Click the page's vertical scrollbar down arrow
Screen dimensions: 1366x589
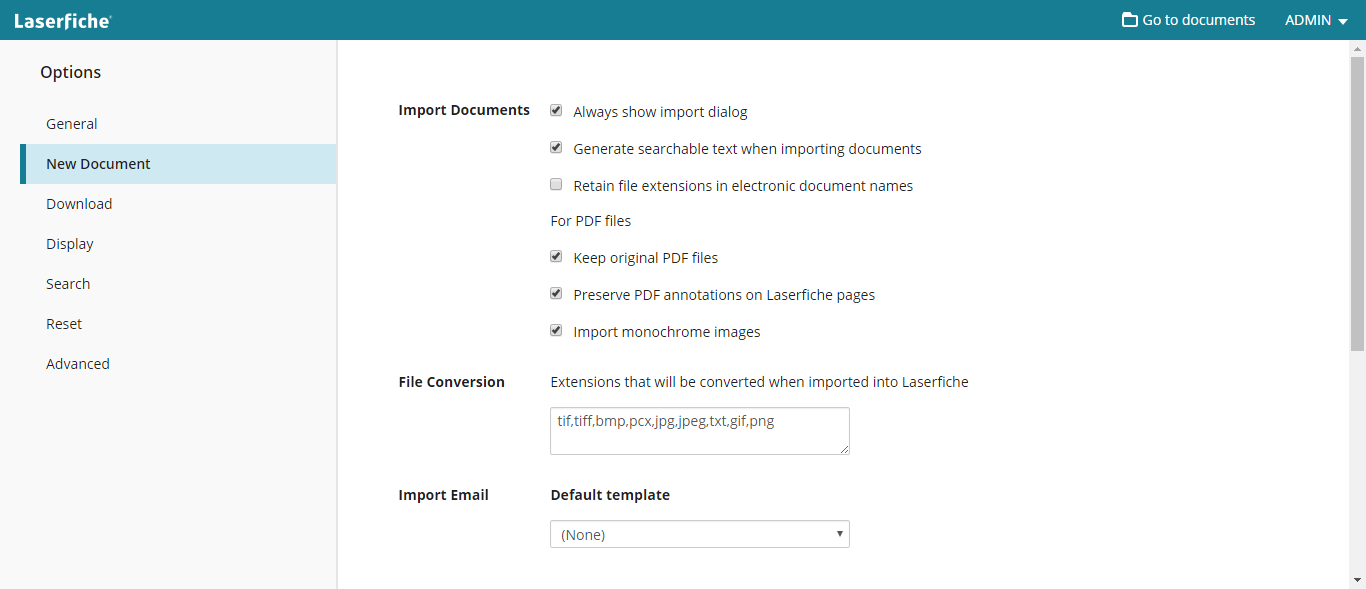(x=1357, y=580)
